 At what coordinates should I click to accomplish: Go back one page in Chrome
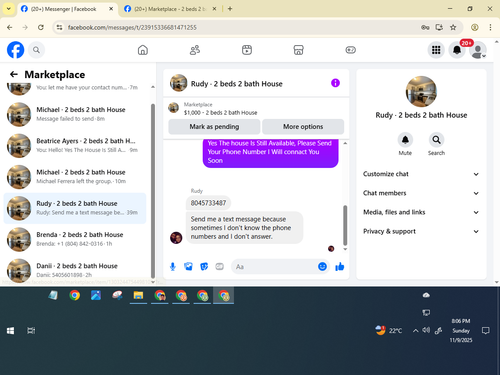click(10, 27)
